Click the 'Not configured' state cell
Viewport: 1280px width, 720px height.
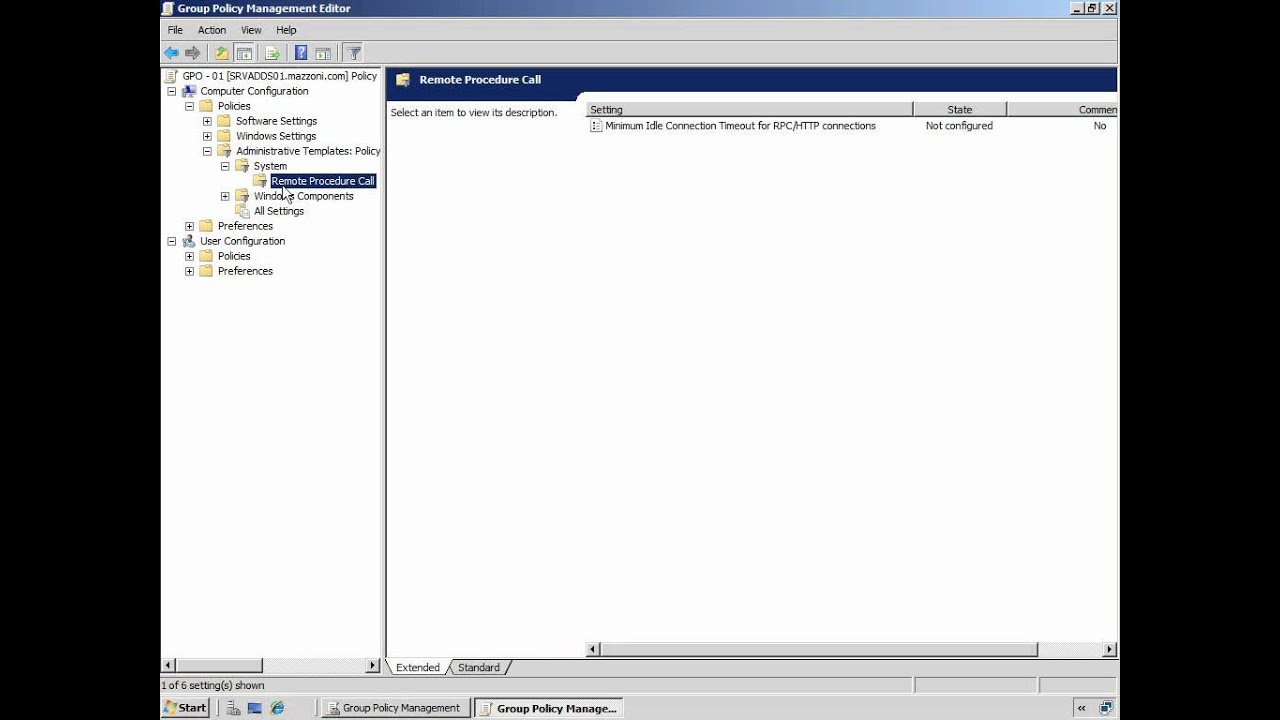959,126
